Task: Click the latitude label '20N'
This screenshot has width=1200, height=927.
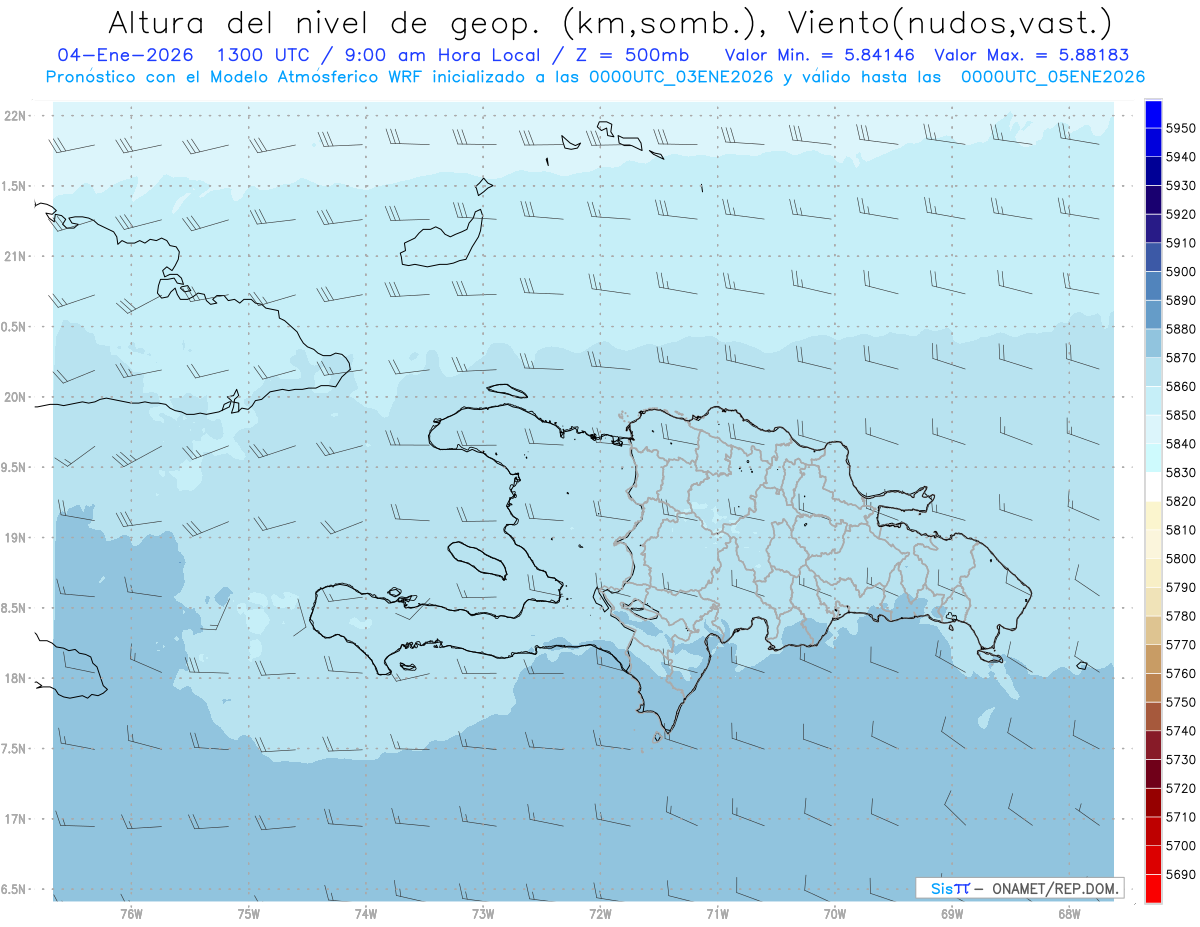Action: (x=16, y=397)
